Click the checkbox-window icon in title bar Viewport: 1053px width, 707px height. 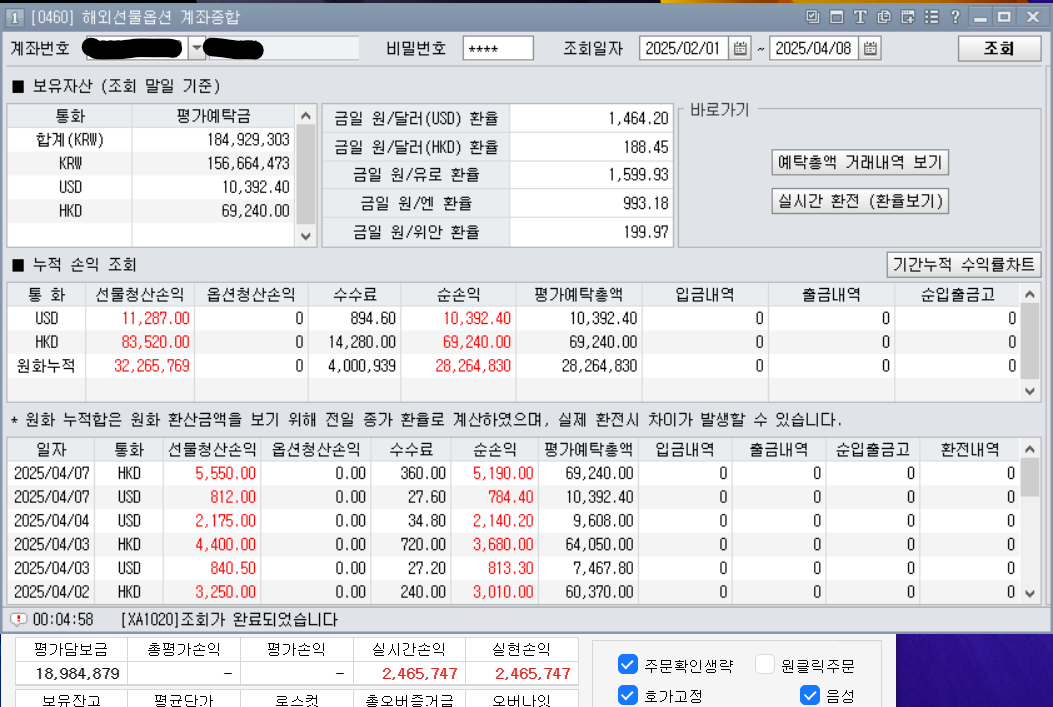tap(813, 17)
